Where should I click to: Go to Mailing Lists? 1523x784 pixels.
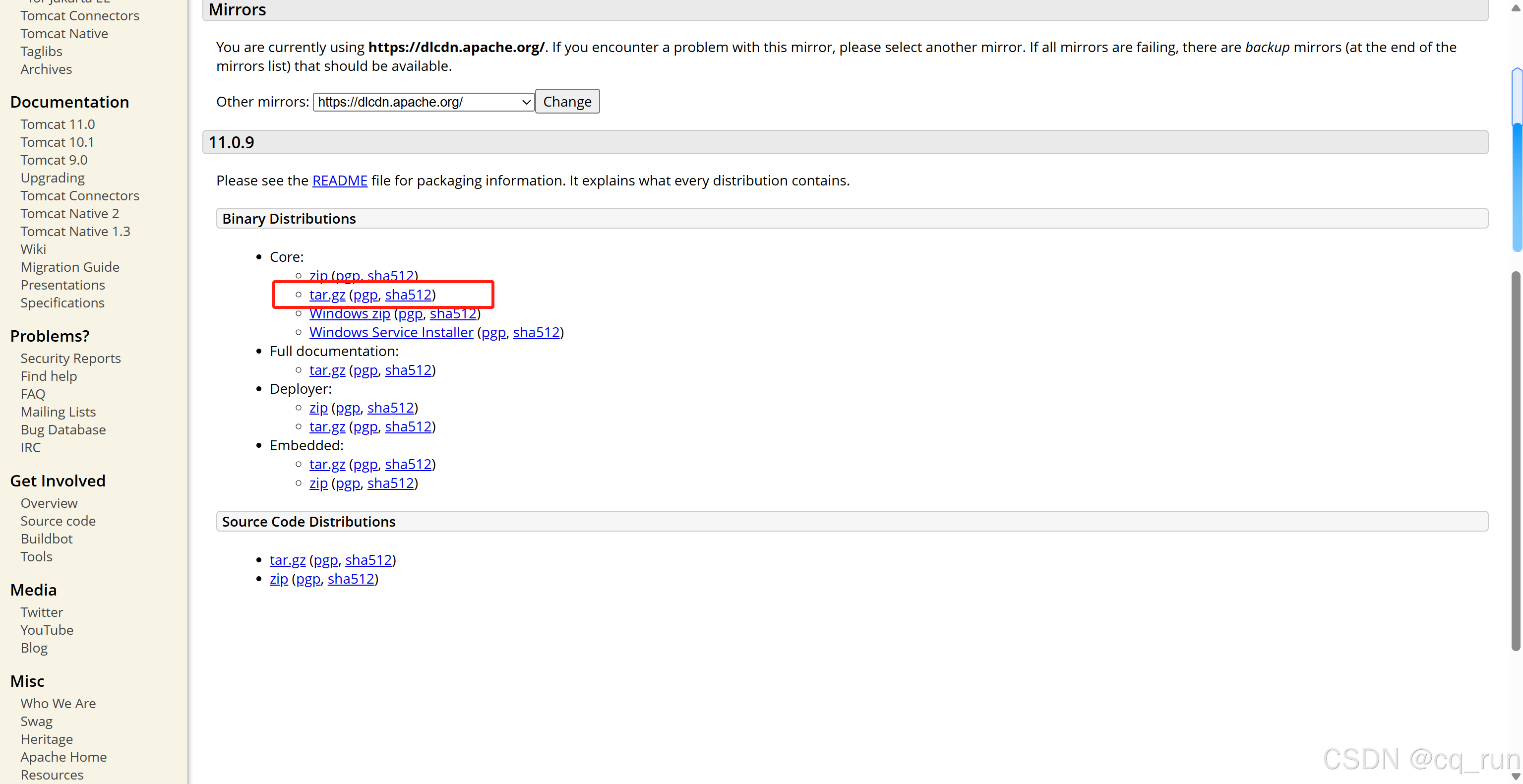pyautogui.click(x=58, y=412)
